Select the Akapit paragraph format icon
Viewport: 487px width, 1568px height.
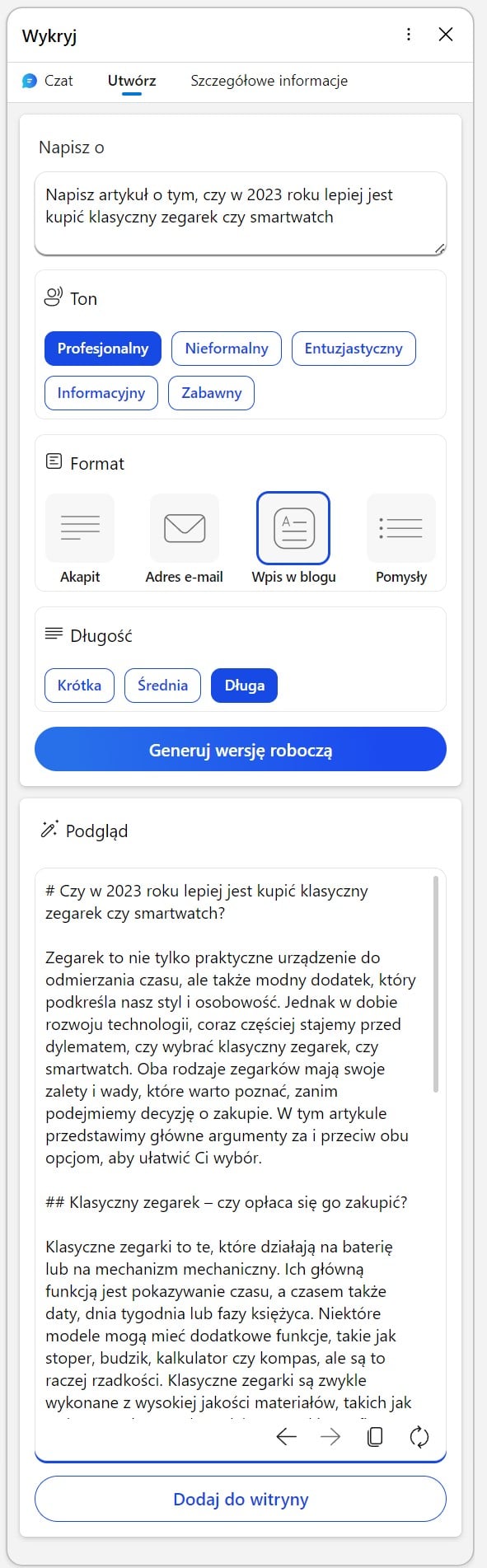click(80, 528)
